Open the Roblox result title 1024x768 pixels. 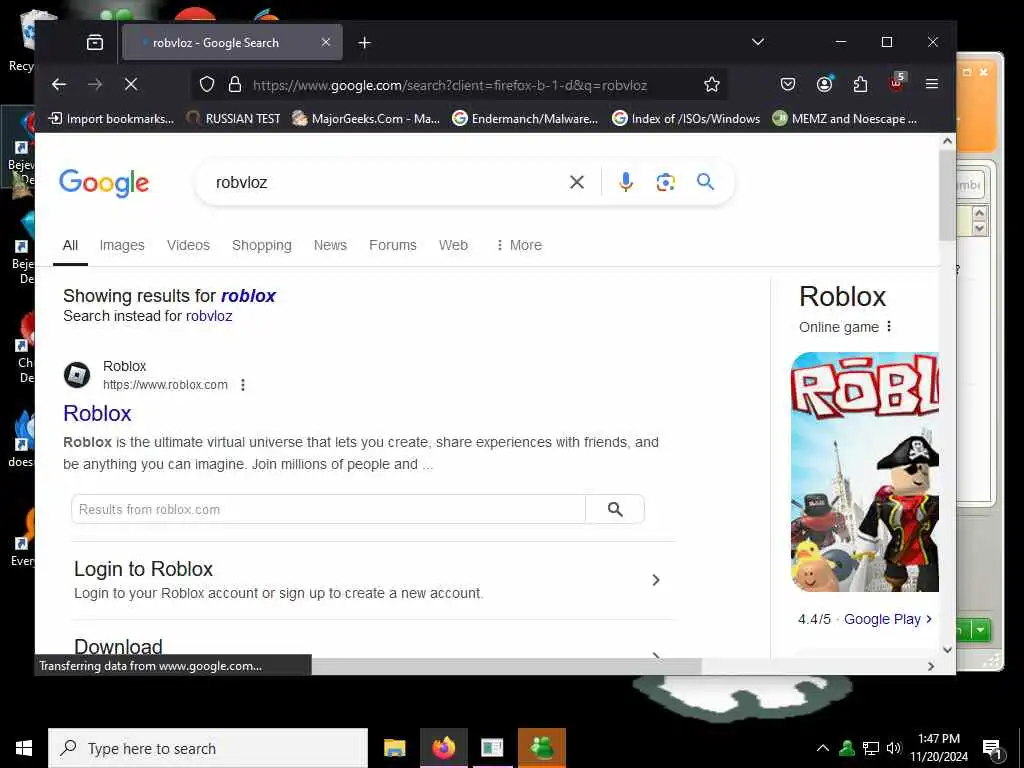click(x=97, y=413)
